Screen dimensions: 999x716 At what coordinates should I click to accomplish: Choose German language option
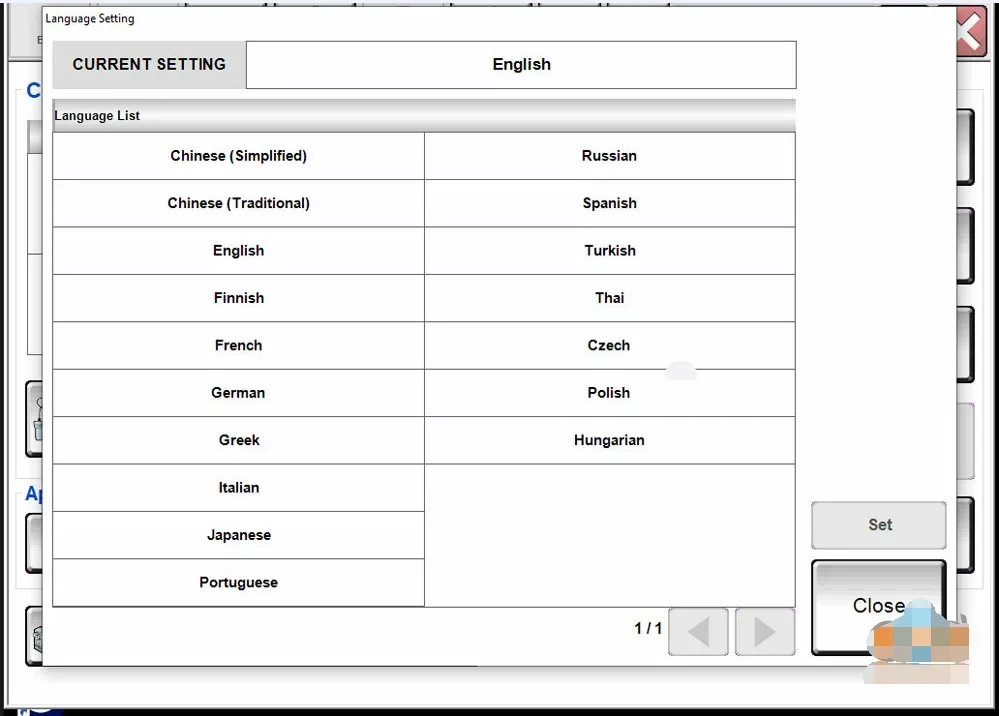(238, 393)
